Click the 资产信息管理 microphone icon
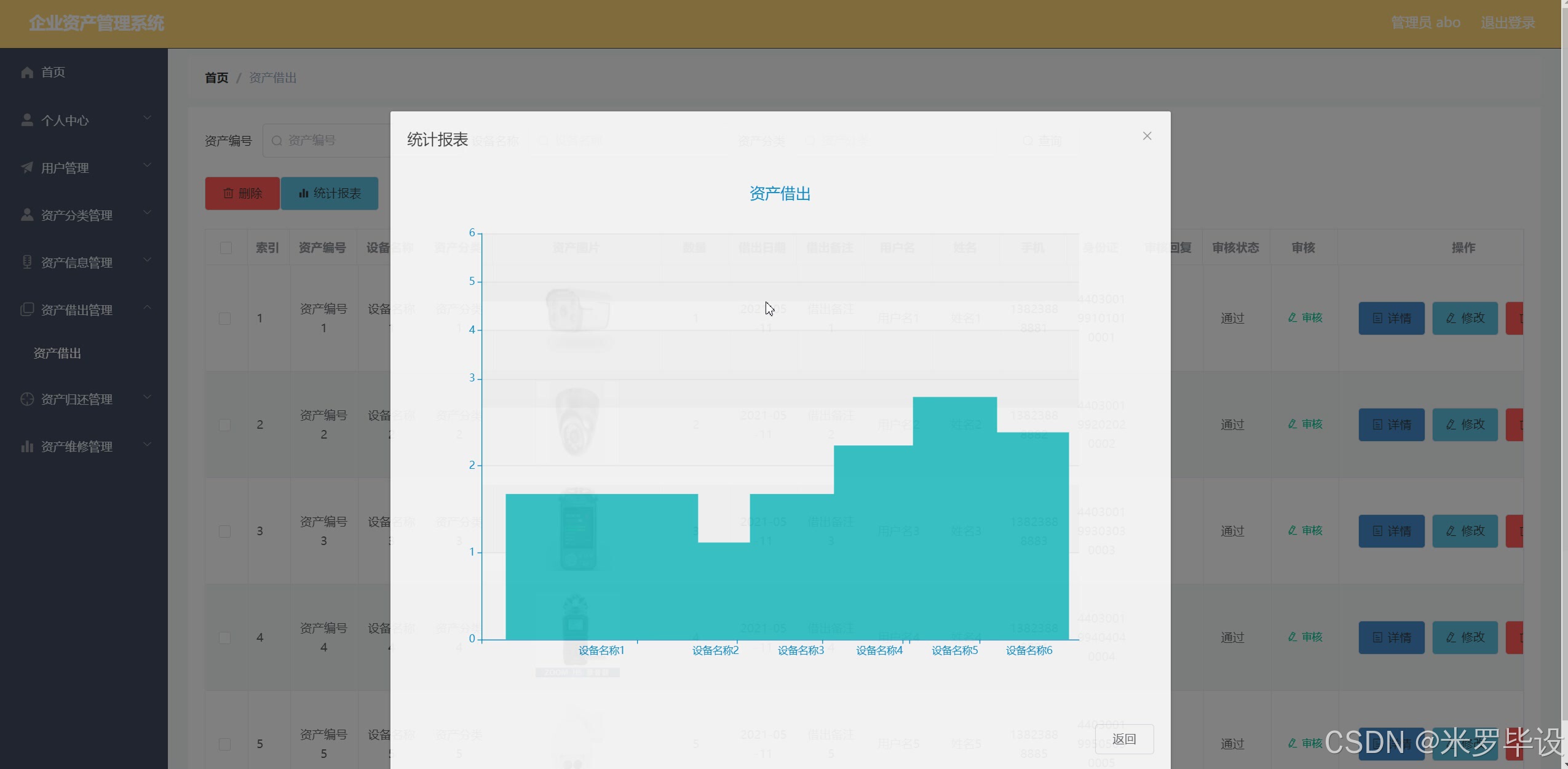 click(27, 262)
